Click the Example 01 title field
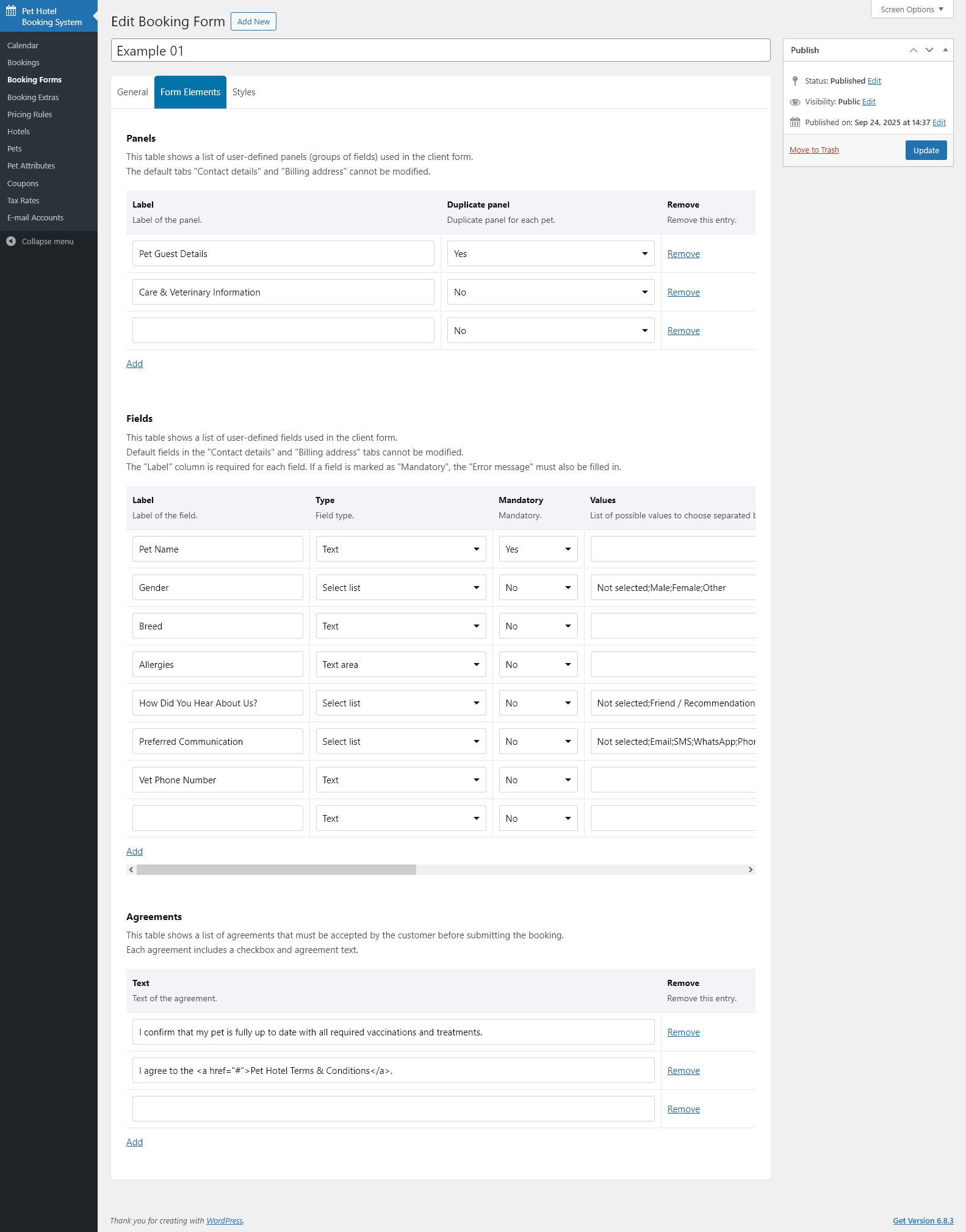Viewport: 966px width, 1232px height. [440, 51]
